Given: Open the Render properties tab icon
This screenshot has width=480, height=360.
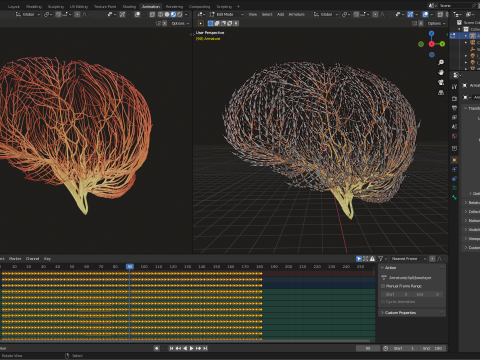Looking at the screenshot, I should [x=454, y=99].
